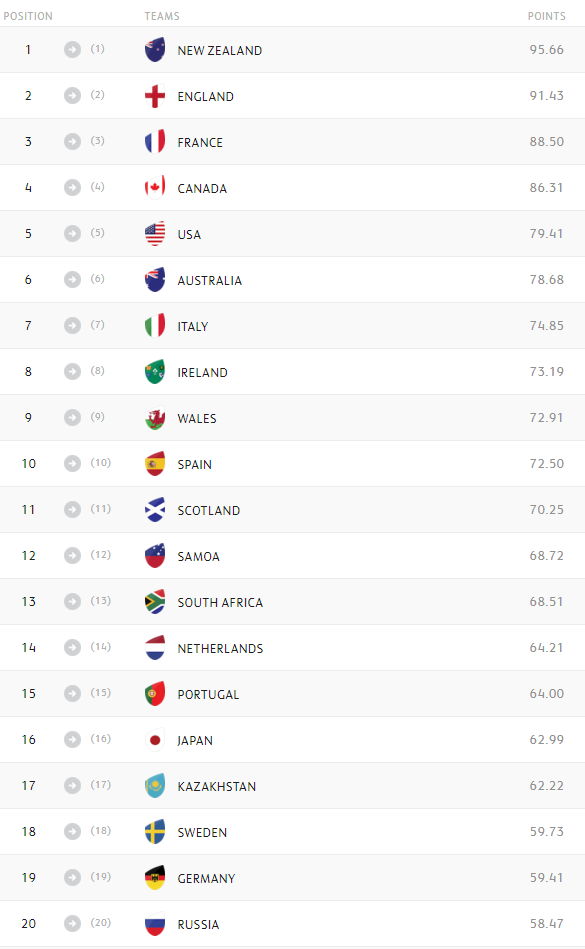Click the Japan flag icon
Image resolution: width=585 pixels, height=949 pixels.
click(155, 740)
